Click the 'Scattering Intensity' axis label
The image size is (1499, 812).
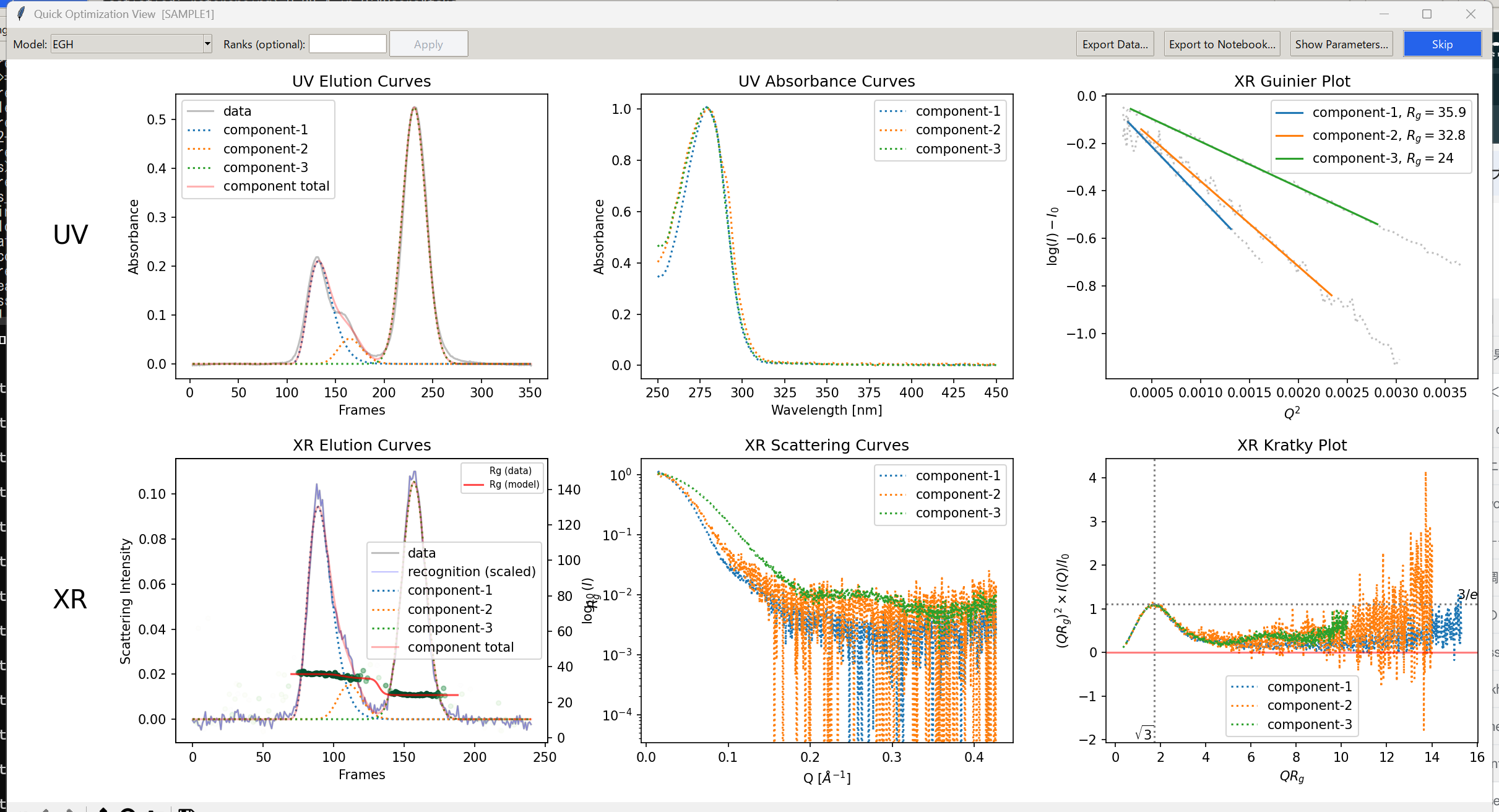pyautogui.click(x=126, y=601)
